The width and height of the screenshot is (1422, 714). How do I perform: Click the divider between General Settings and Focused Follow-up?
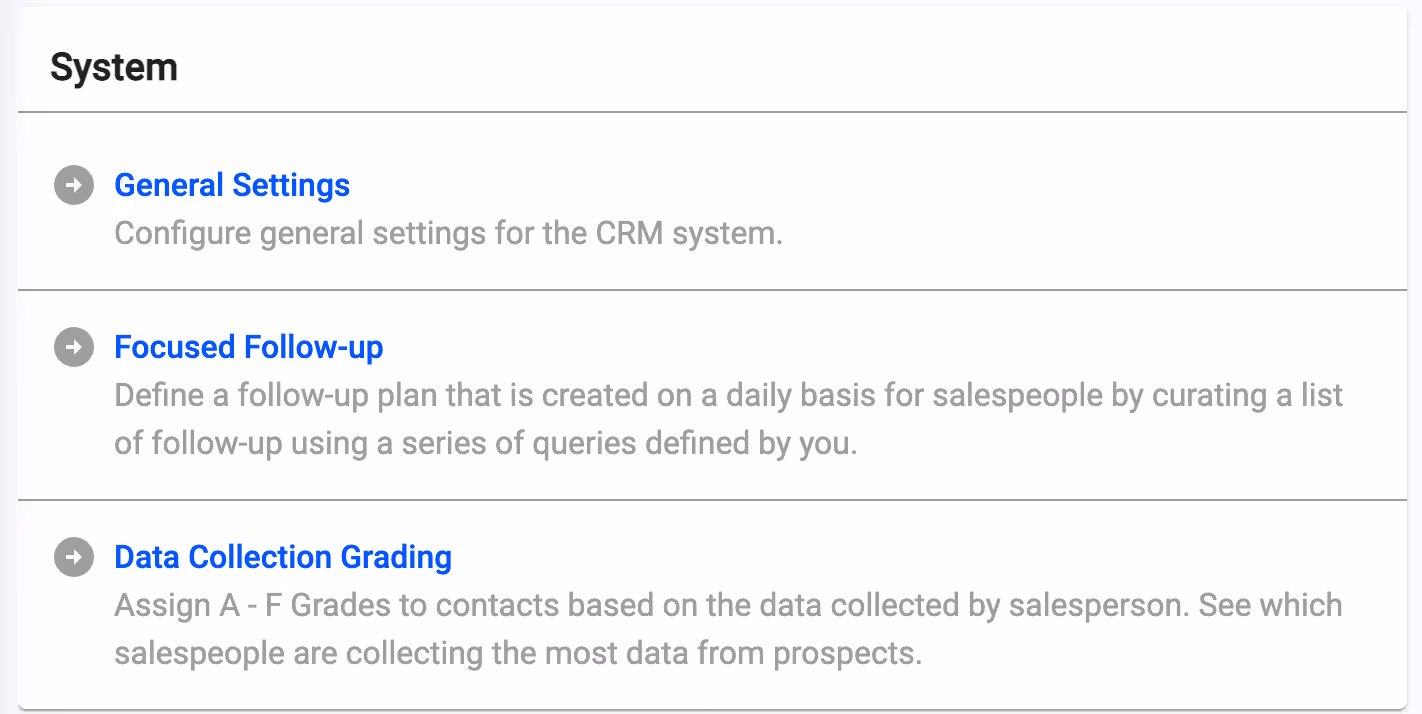[x=712, y=290]
